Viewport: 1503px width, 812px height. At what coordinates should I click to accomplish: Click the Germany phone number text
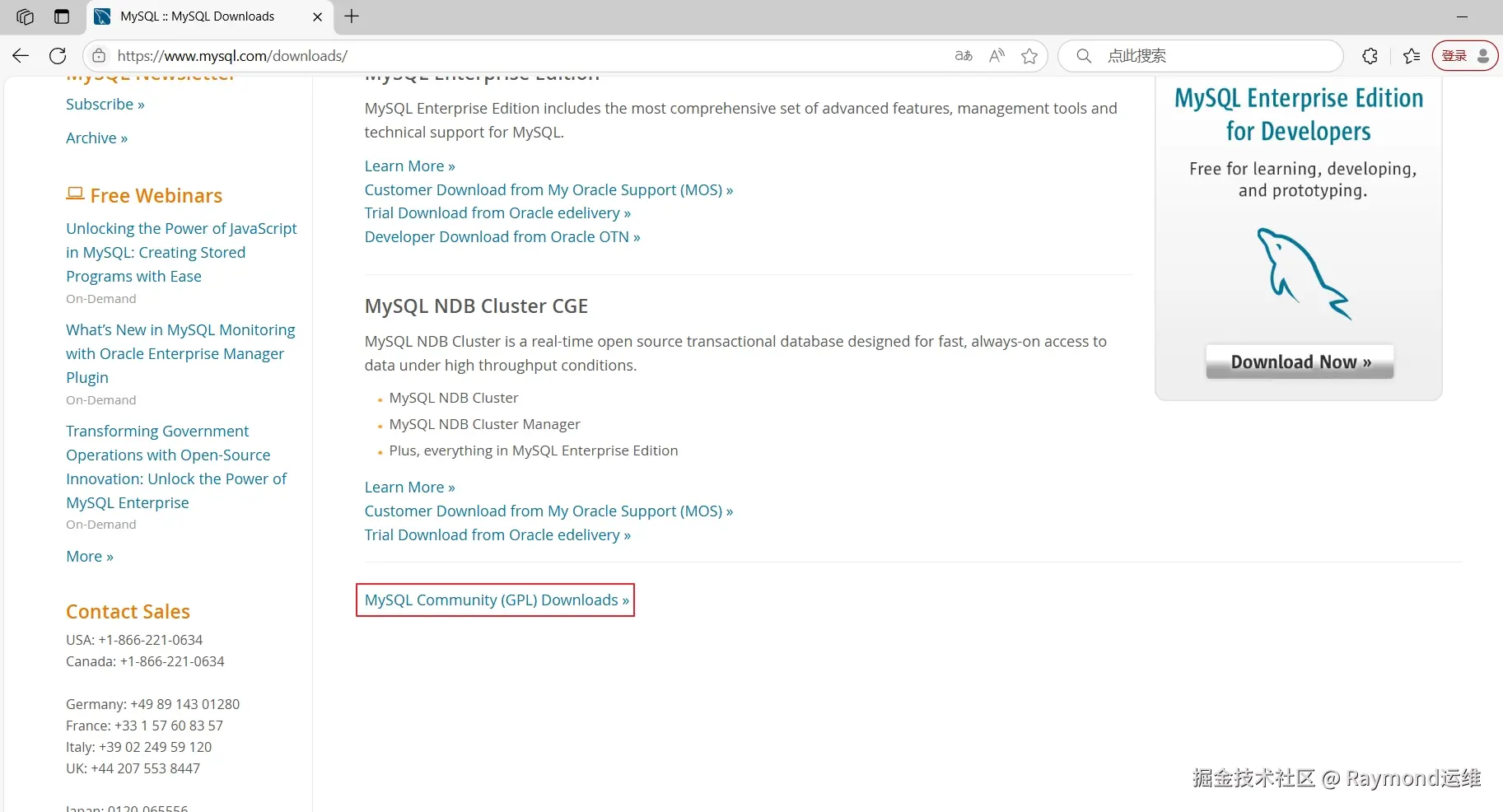[x=152, y=704]
